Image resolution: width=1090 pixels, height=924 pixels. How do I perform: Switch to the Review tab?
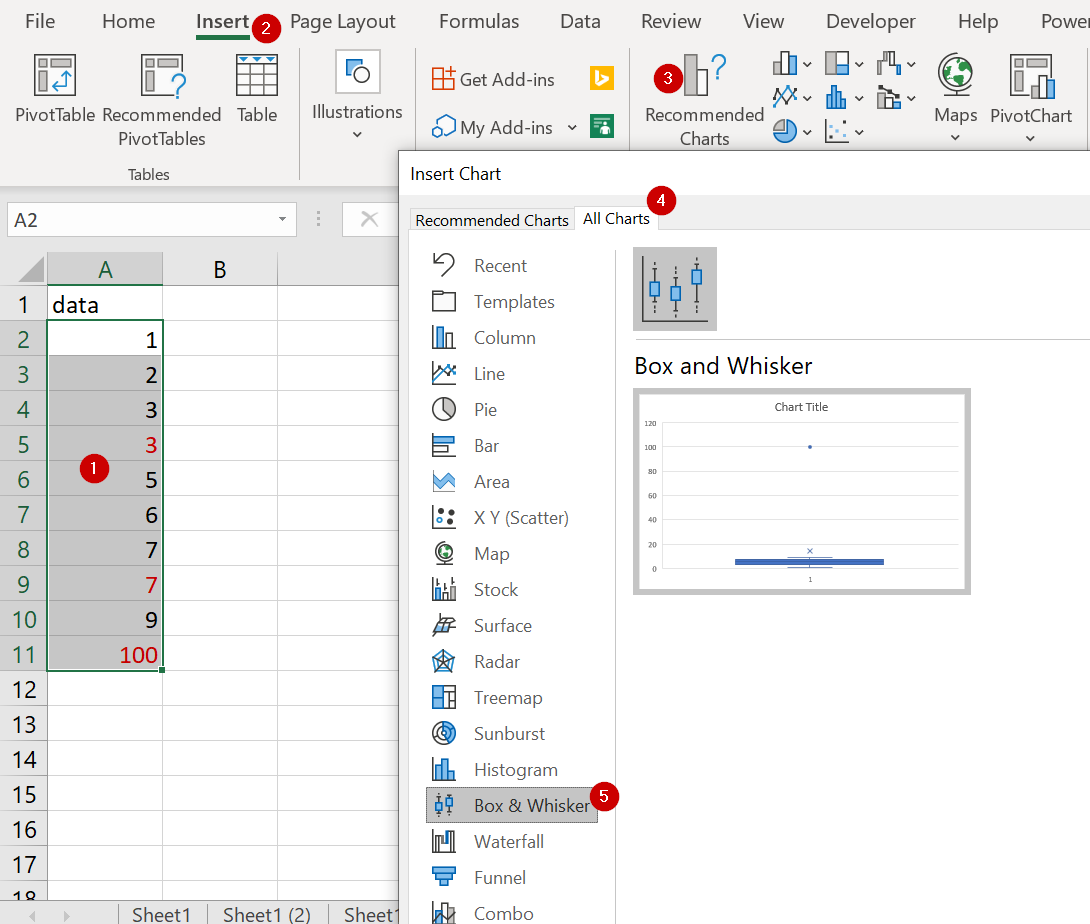click(671, 22)
